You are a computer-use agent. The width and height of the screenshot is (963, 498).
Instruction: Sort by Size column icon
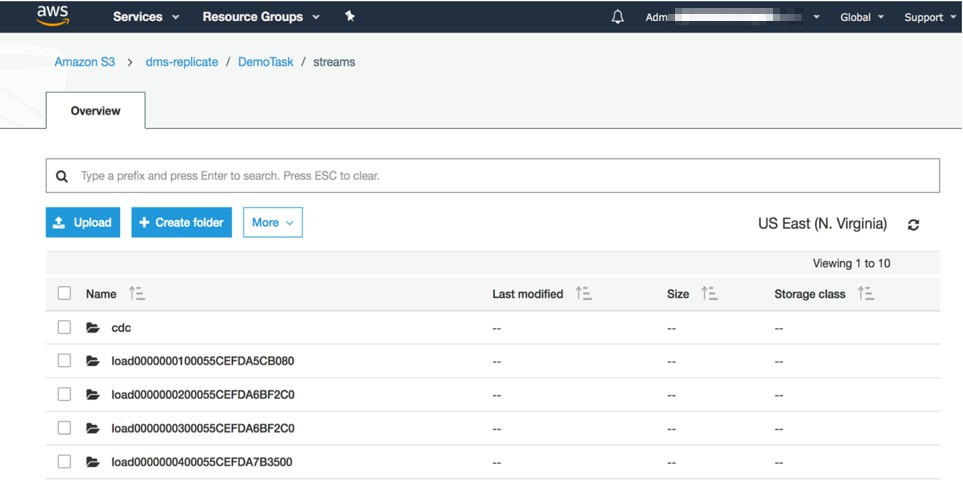709,294
